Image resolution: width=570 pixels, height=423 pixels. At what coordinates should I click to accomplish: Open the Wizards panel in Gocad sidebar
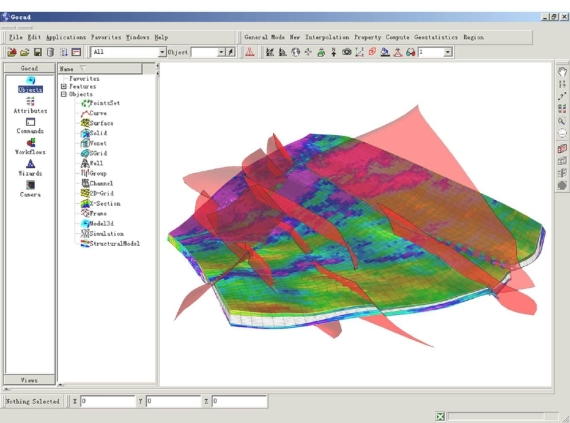[x=30, y=168]
